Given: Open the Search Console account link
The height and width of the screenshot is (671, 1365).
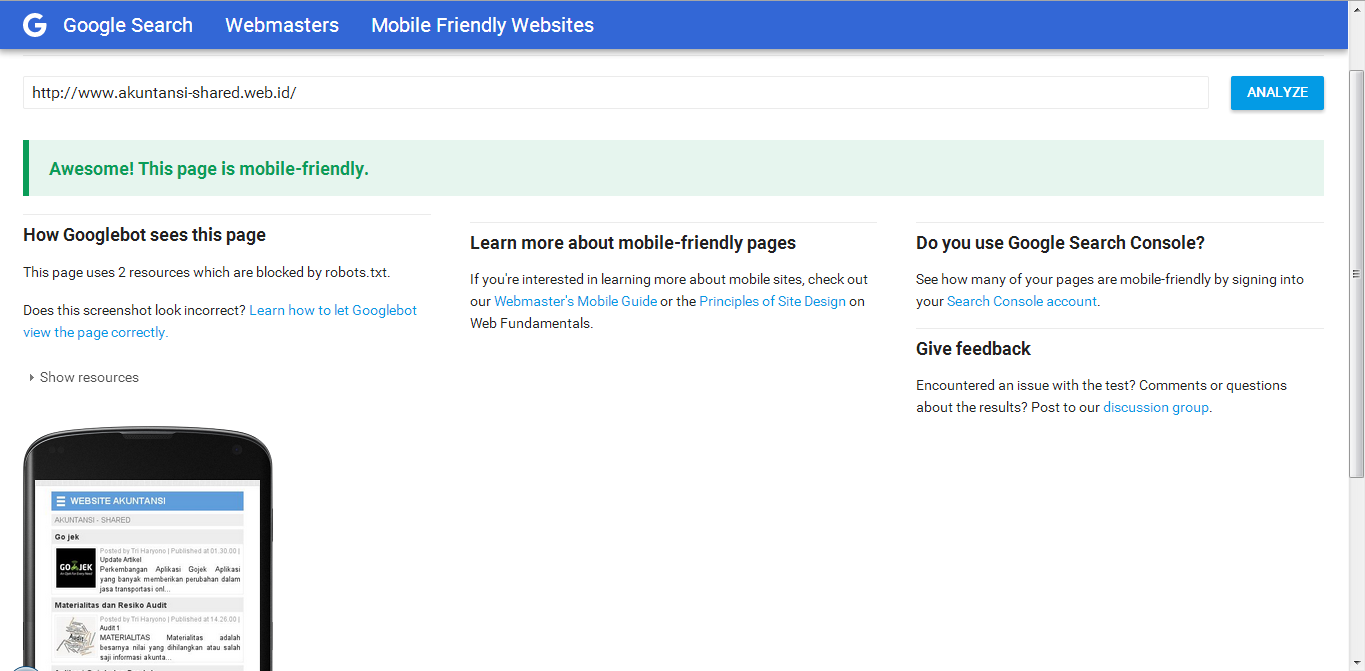Looking at the screenshot, I should click(x=1021, y=301).
